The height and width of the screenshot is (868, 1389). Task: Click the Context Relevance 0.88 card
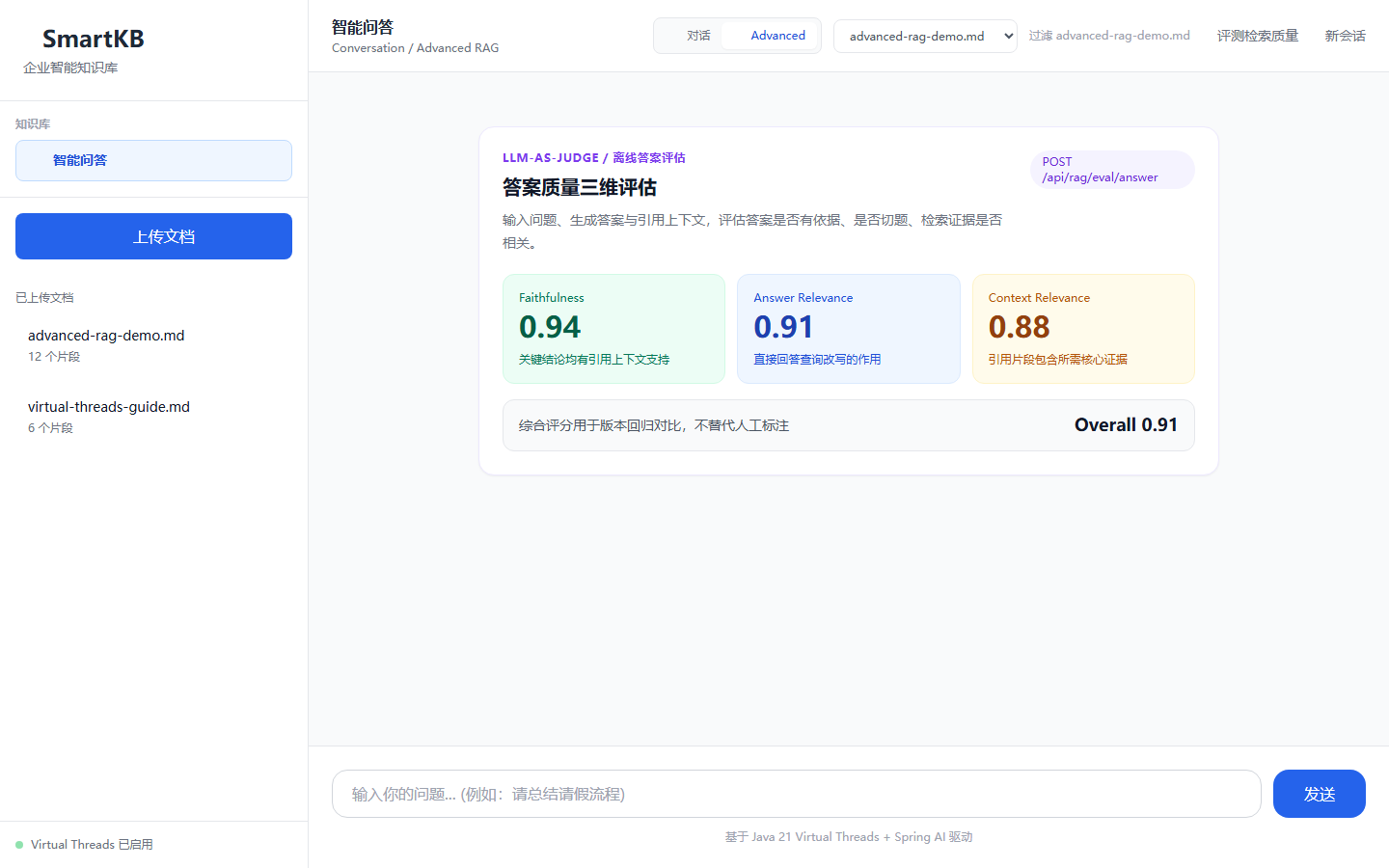point(1083,329)
